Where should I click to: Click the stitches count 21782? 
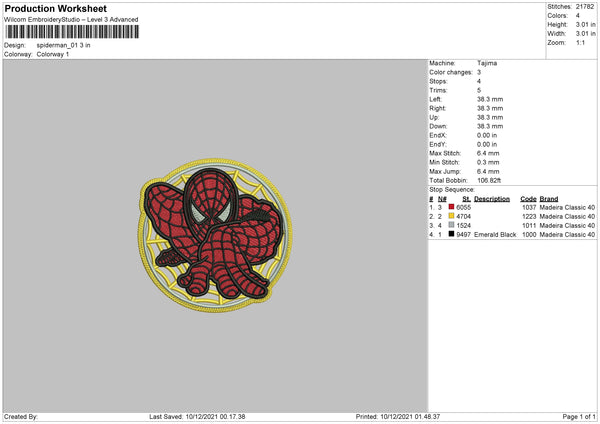pyautogui.click(x=585, y=7)
